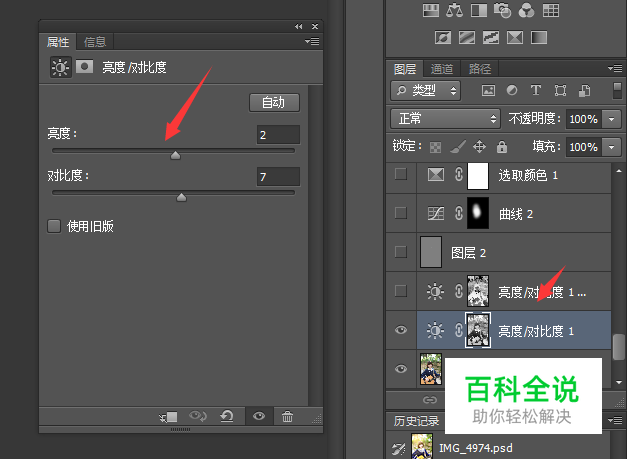Screen dimensions: 627x459
Task: Filter layers by type (T) icon
Action: tap(536, 90)
